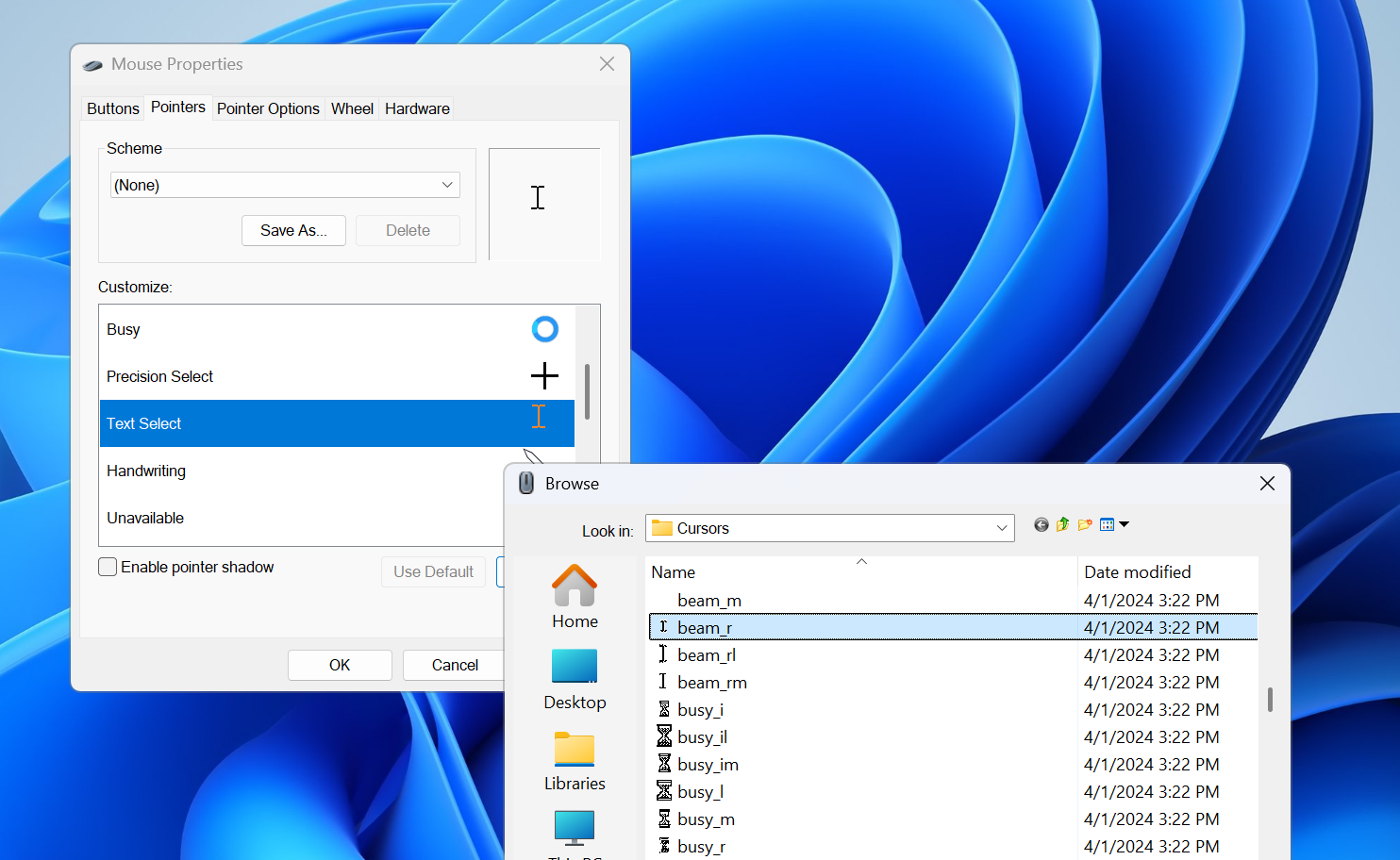Enable pointer shadow

click(x=108, y=567)
